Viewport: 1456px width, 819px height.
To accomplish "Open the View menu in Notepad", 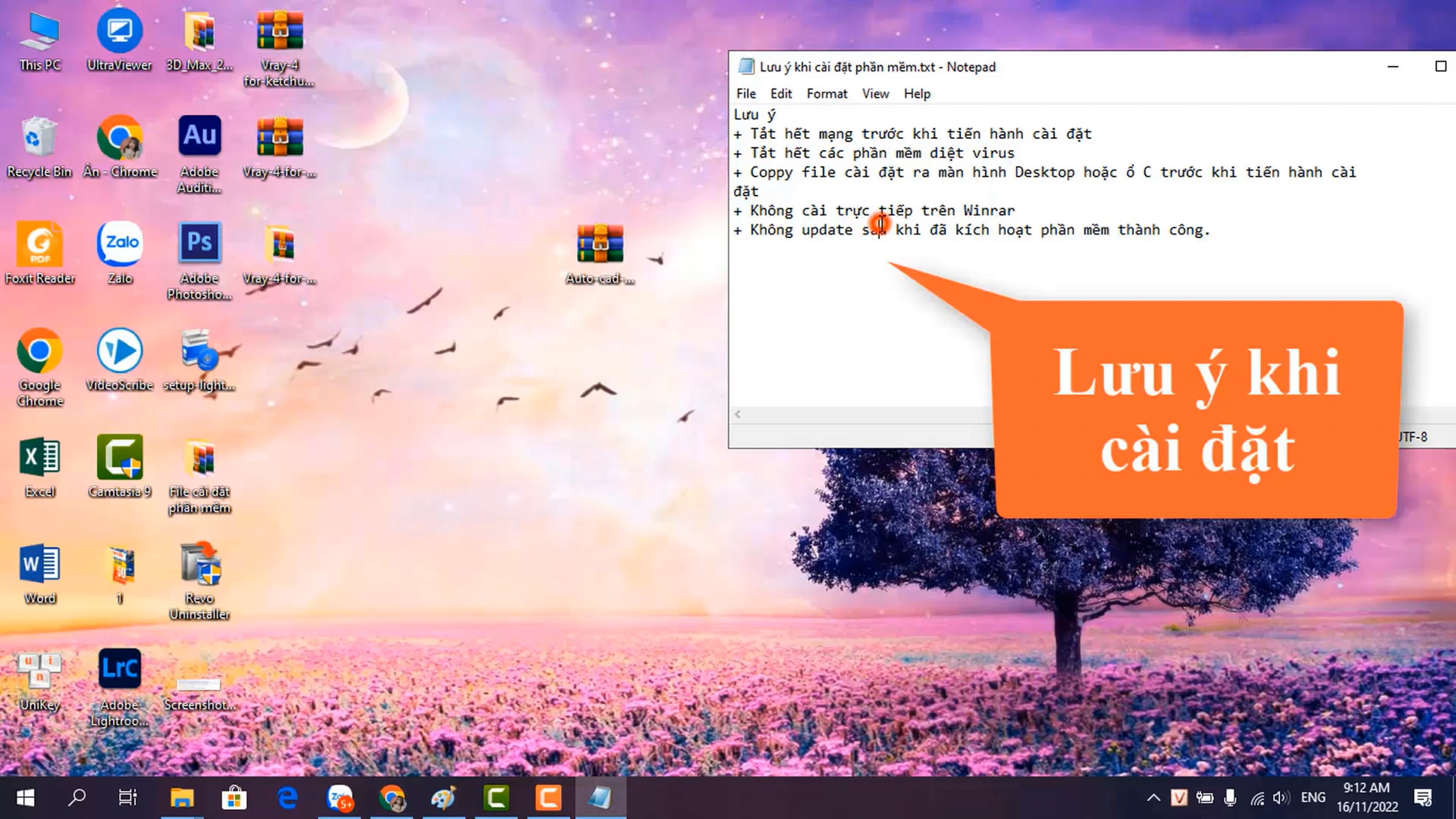I will (875, 94).
